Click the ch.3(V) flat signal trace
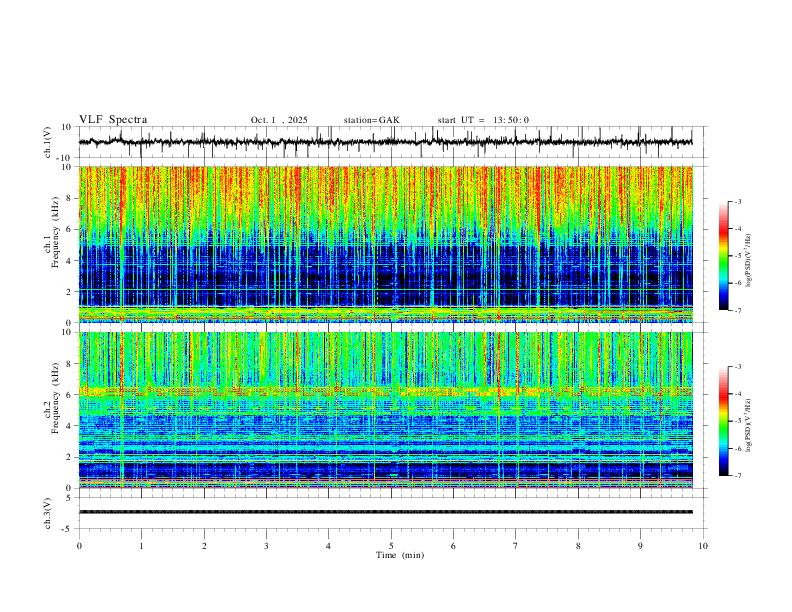 (385, 512)
